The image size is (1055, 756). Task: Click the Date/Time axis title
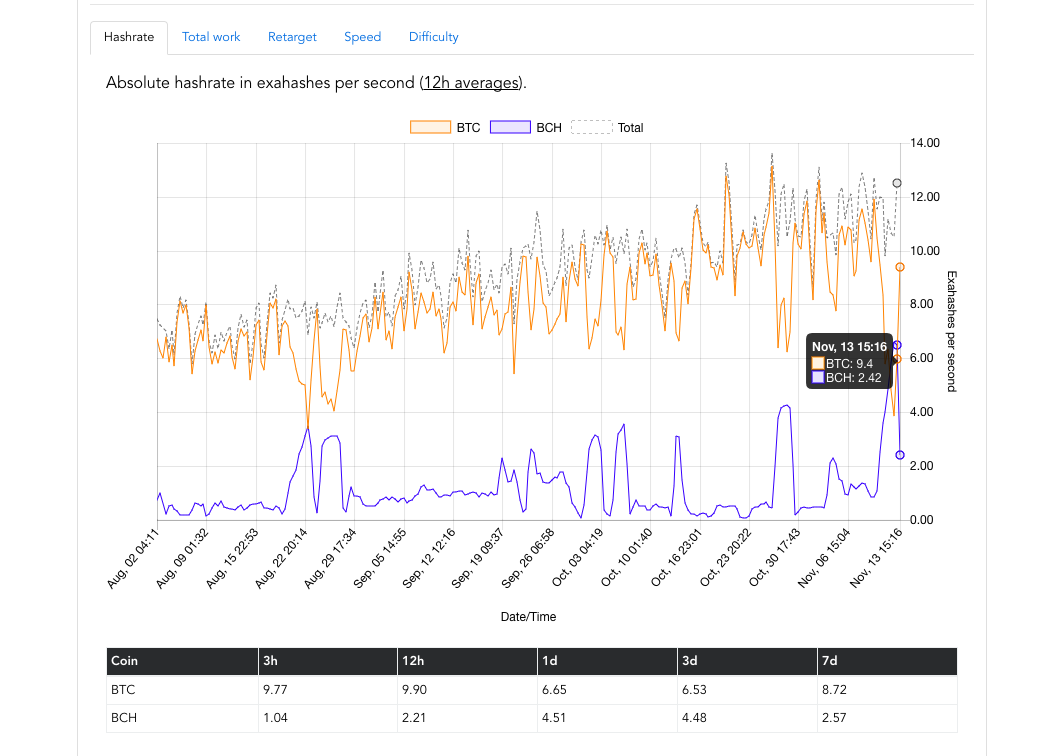click(x=528, y=617)
